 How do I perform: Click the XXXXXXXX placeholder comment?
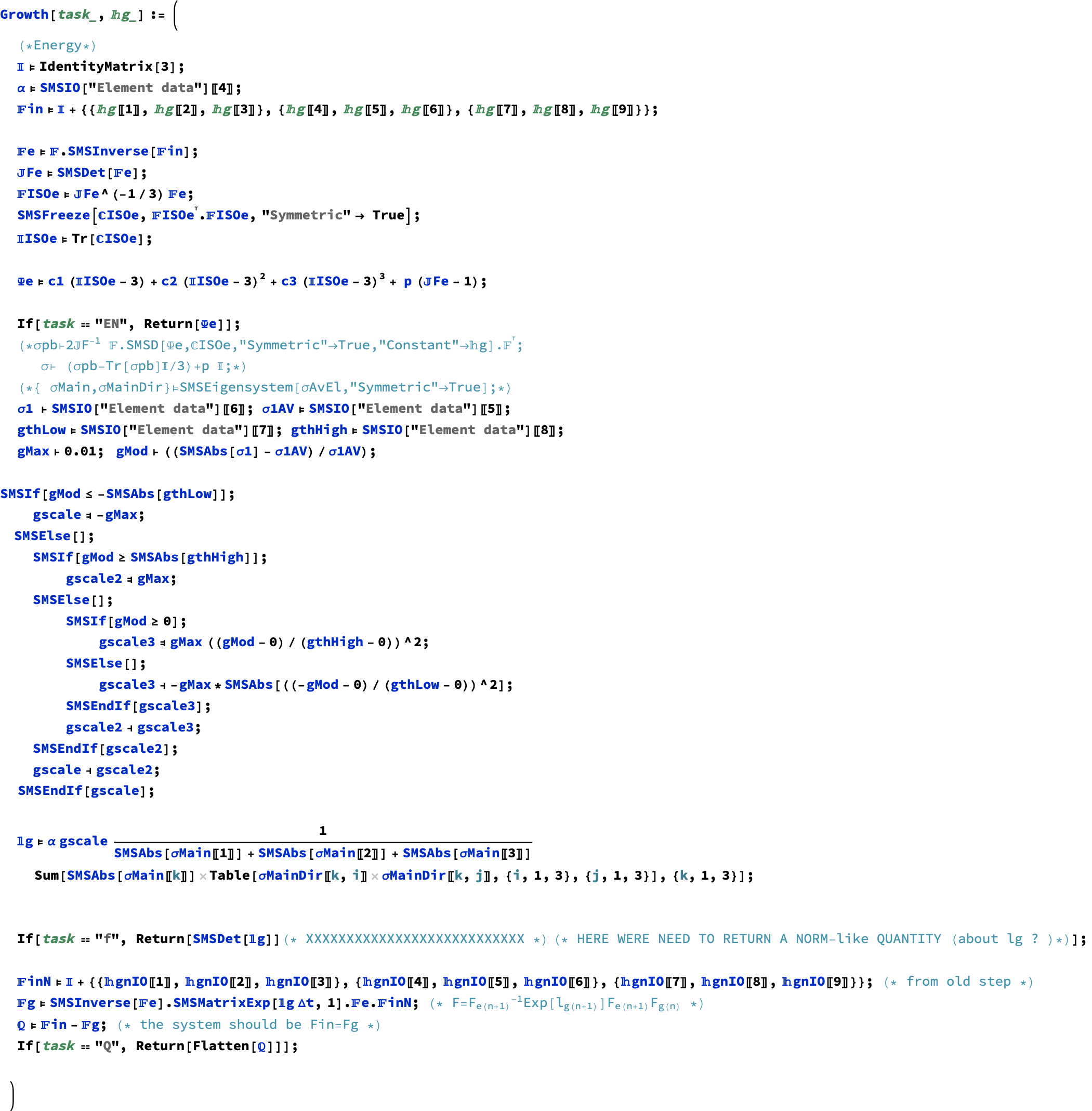(415, 939)
